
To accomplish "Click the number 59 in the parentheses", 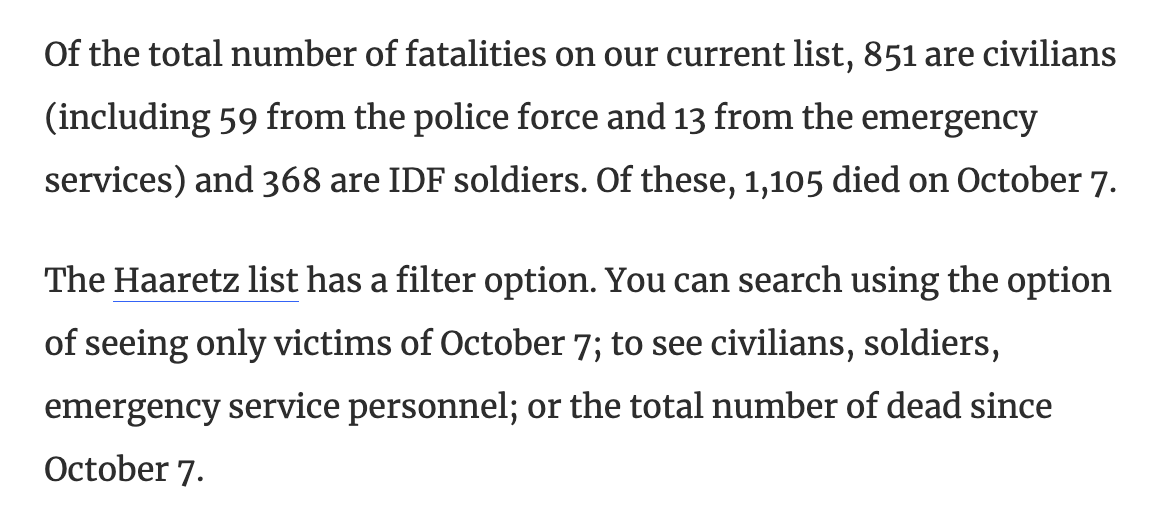I will 237,120.
